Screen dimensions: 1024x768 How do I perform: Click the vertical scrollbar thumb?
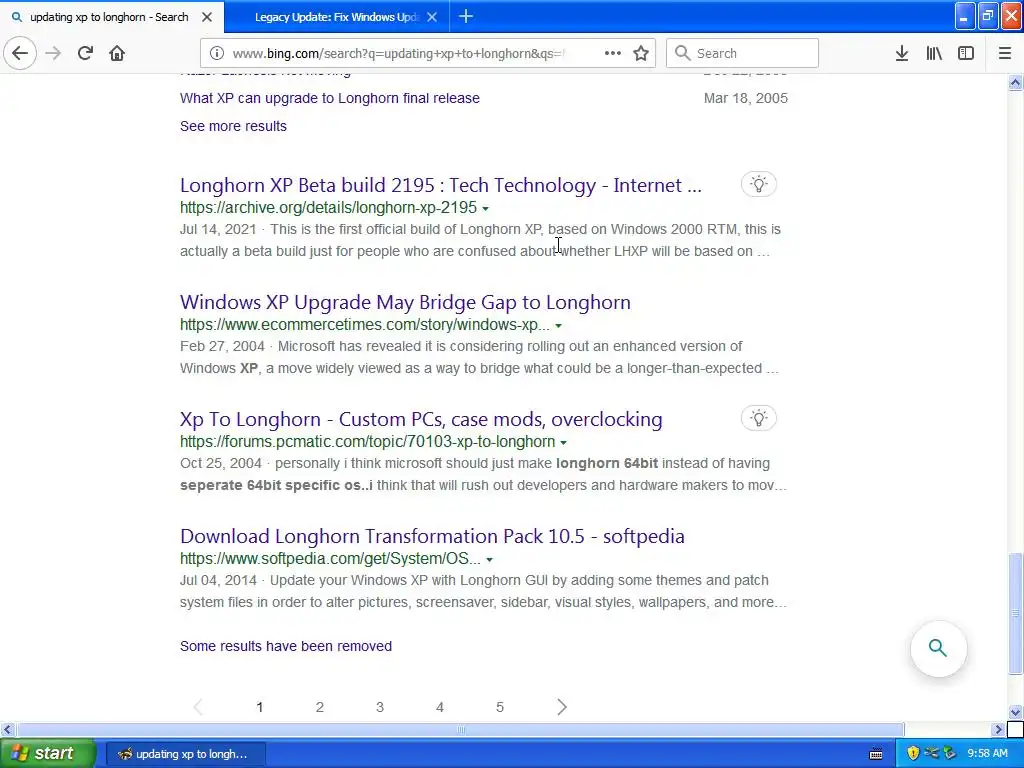point(1015,614)
